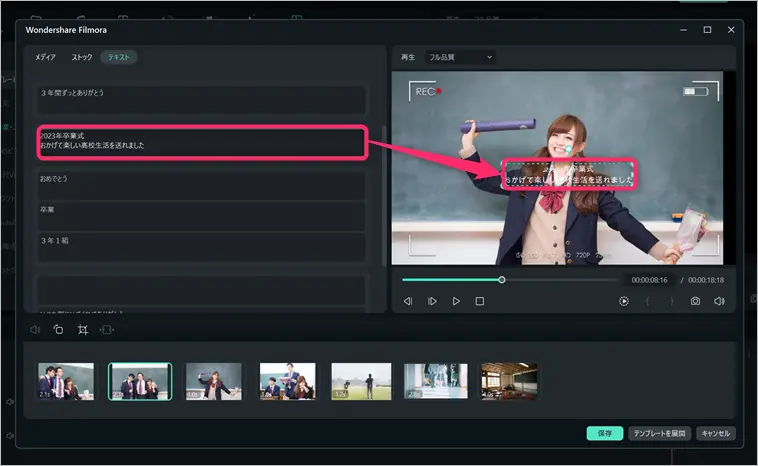
Task: Click the 3年間ずっとありがとう text field
Action: (x=202, y=100)
